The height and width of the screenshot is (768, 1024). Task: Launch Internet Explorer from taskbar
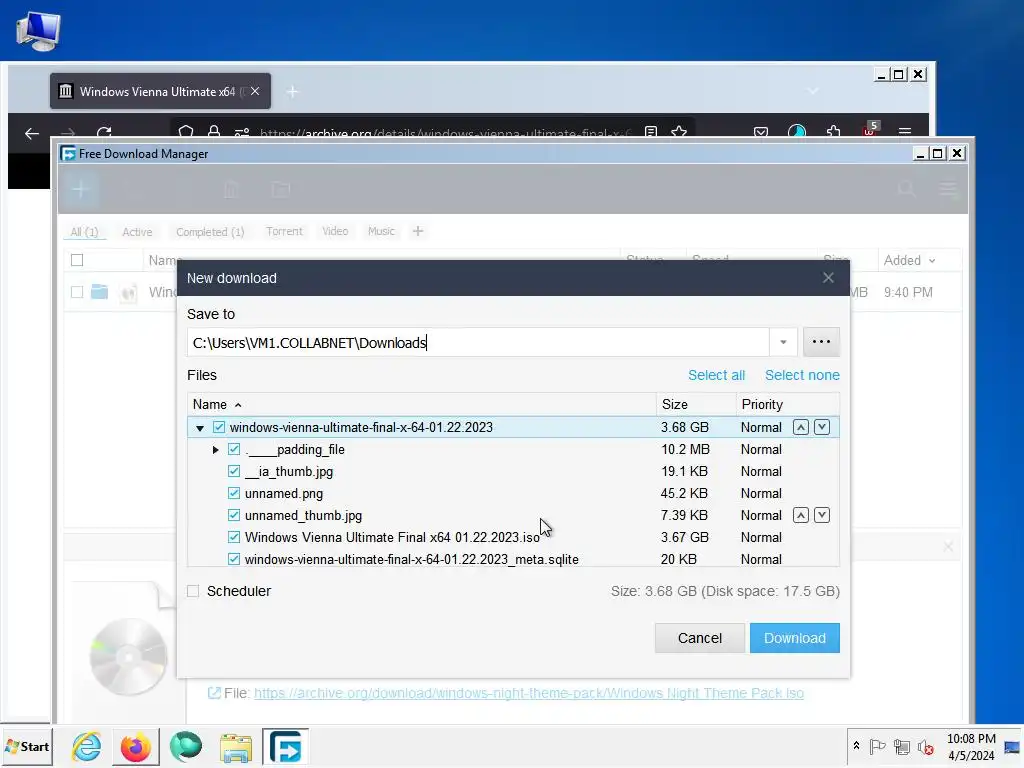[87, 746]
